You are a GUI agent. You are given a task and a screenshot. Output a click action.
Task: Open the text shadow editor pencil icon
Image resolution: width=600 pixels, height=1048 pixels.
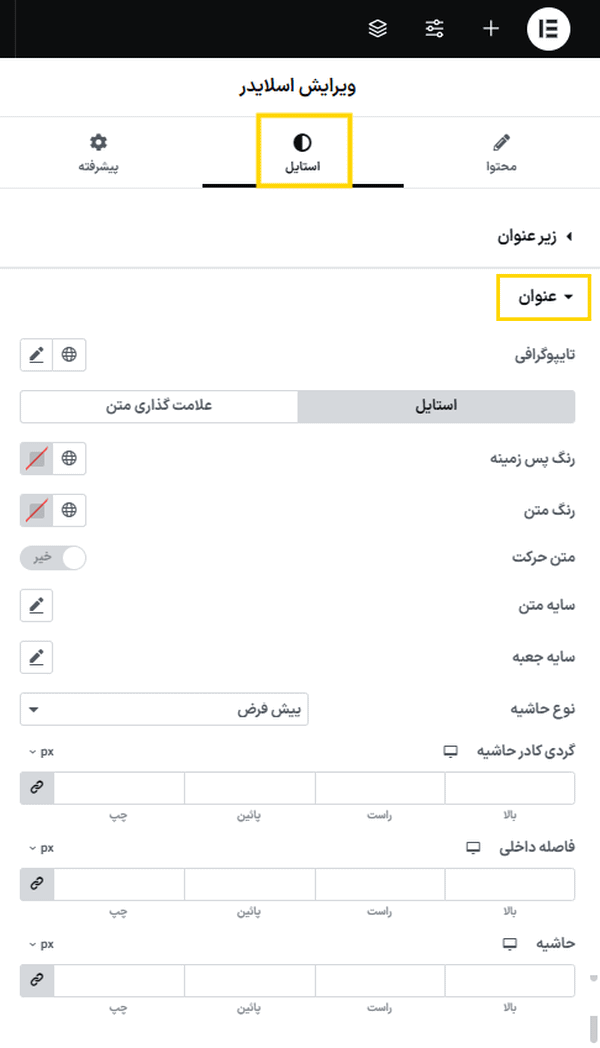point(36,605)
